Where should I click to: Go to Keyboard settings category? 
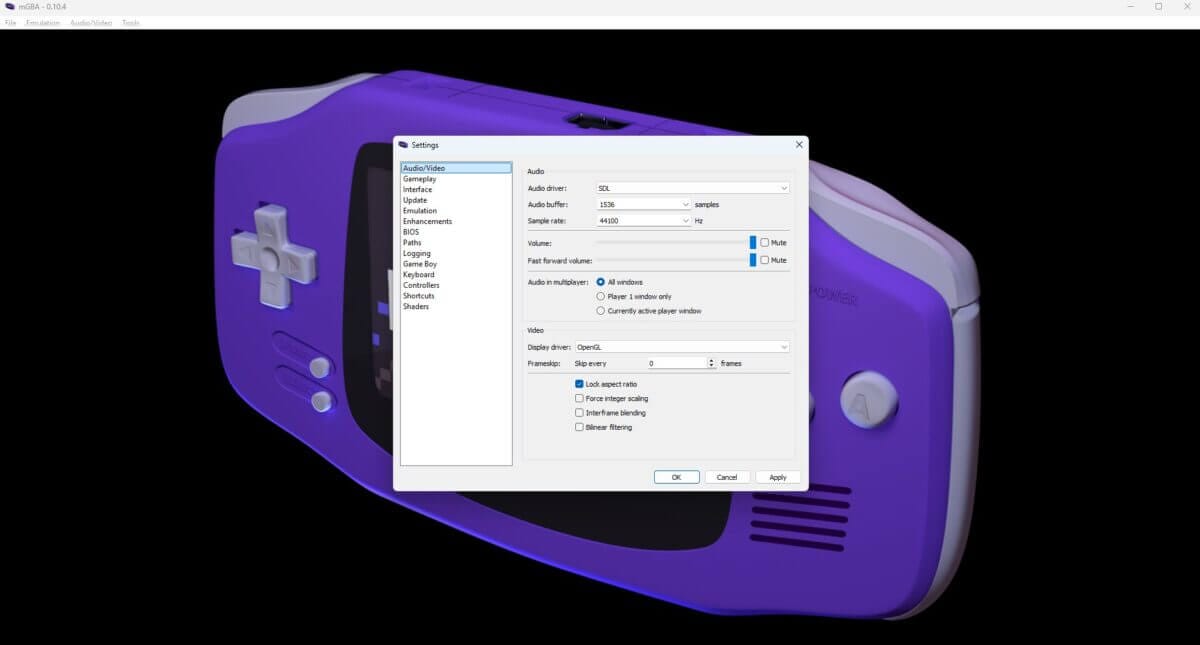(418, 275)
